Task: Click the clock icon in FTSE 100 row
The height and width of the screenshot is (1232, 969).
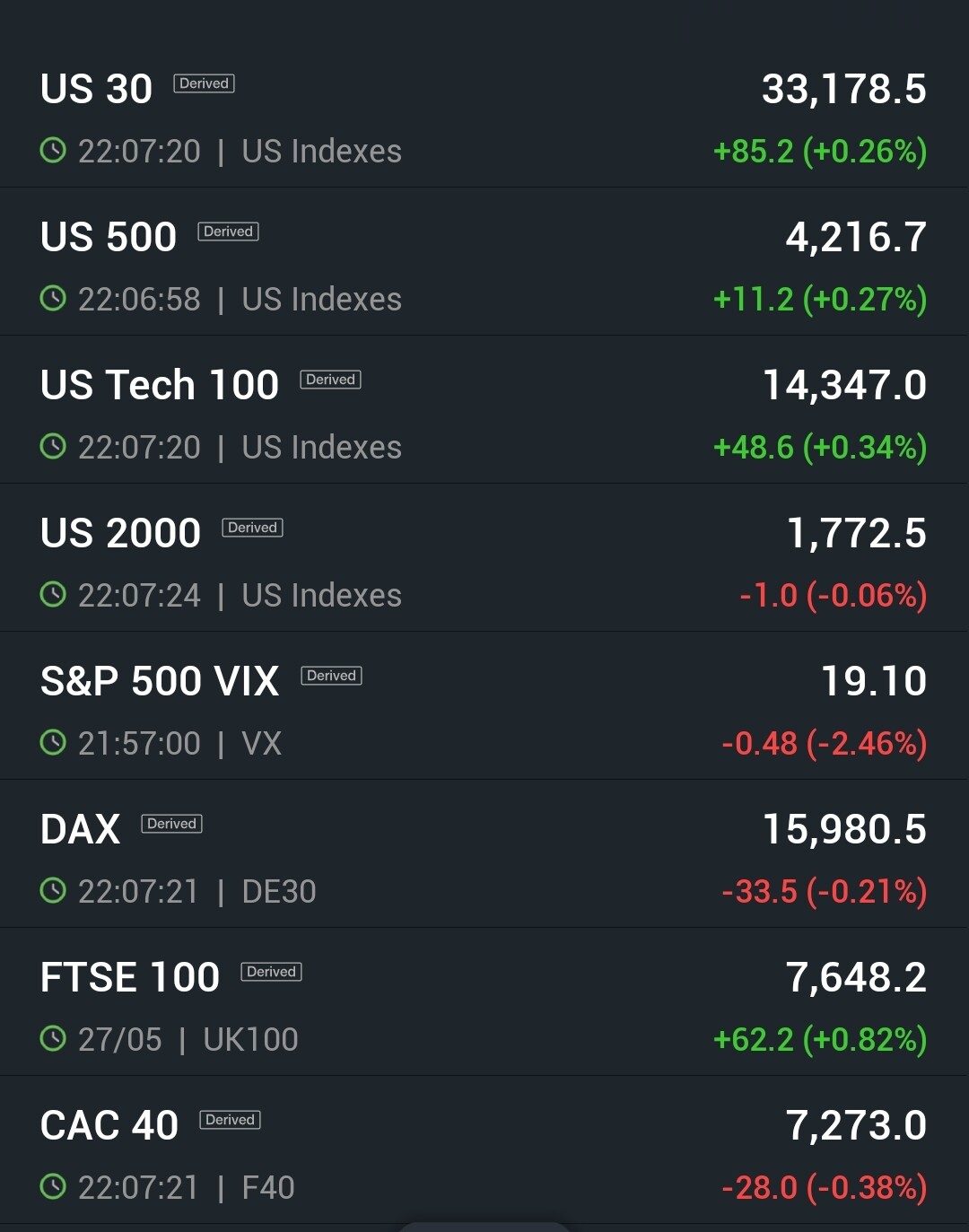Action: pos(54,1039)
